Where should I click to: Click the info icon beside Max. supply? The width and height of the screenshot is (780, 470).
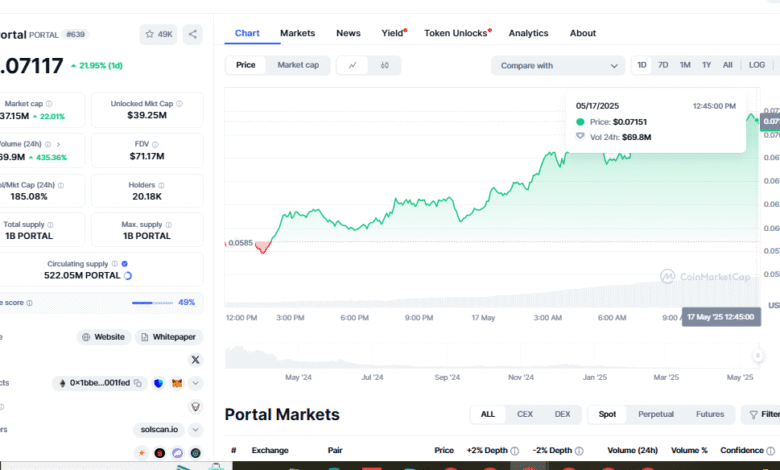point(169,225)
